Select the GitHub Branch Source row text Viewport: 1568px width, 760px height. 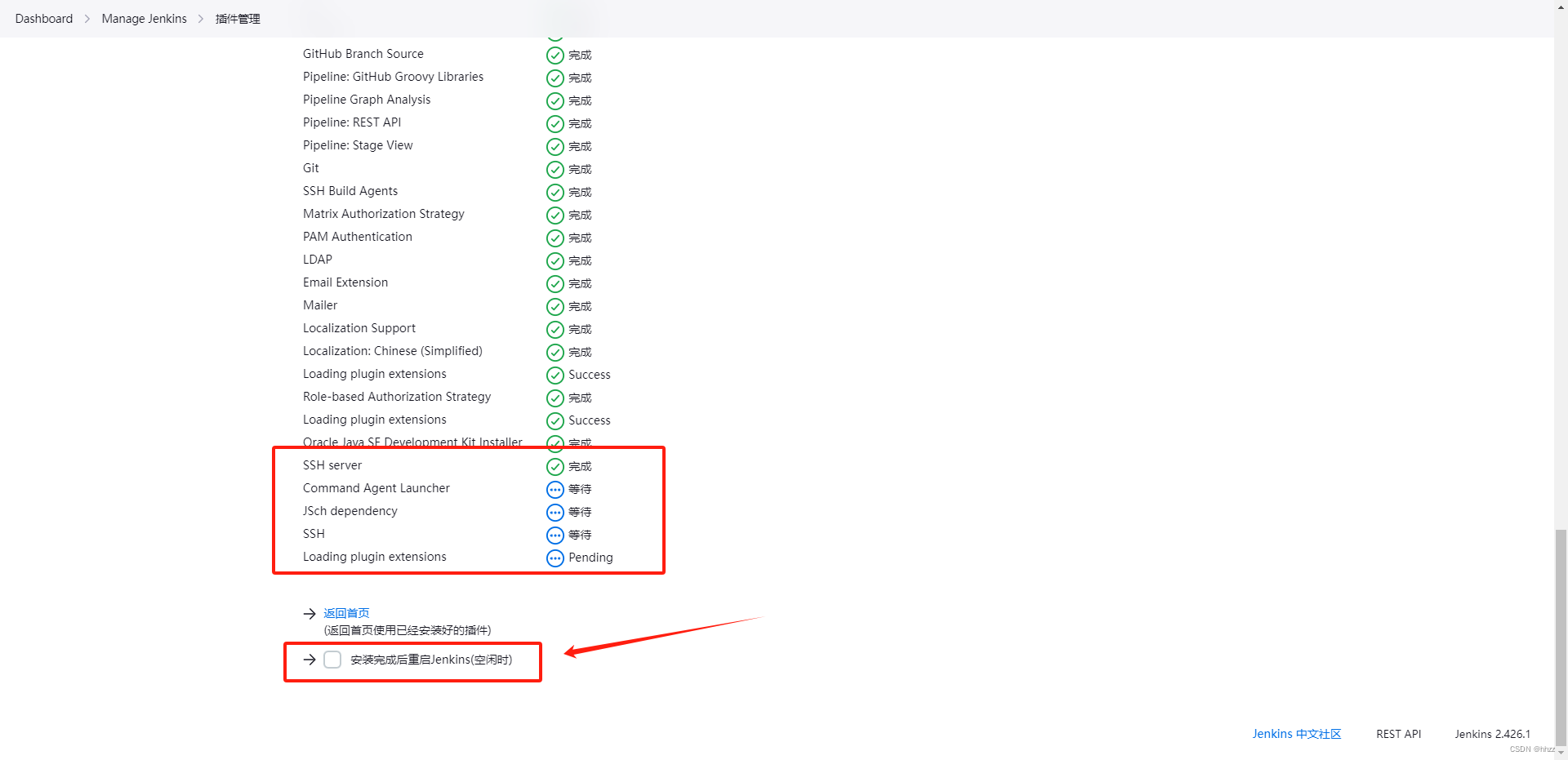(x=363, y=54)
